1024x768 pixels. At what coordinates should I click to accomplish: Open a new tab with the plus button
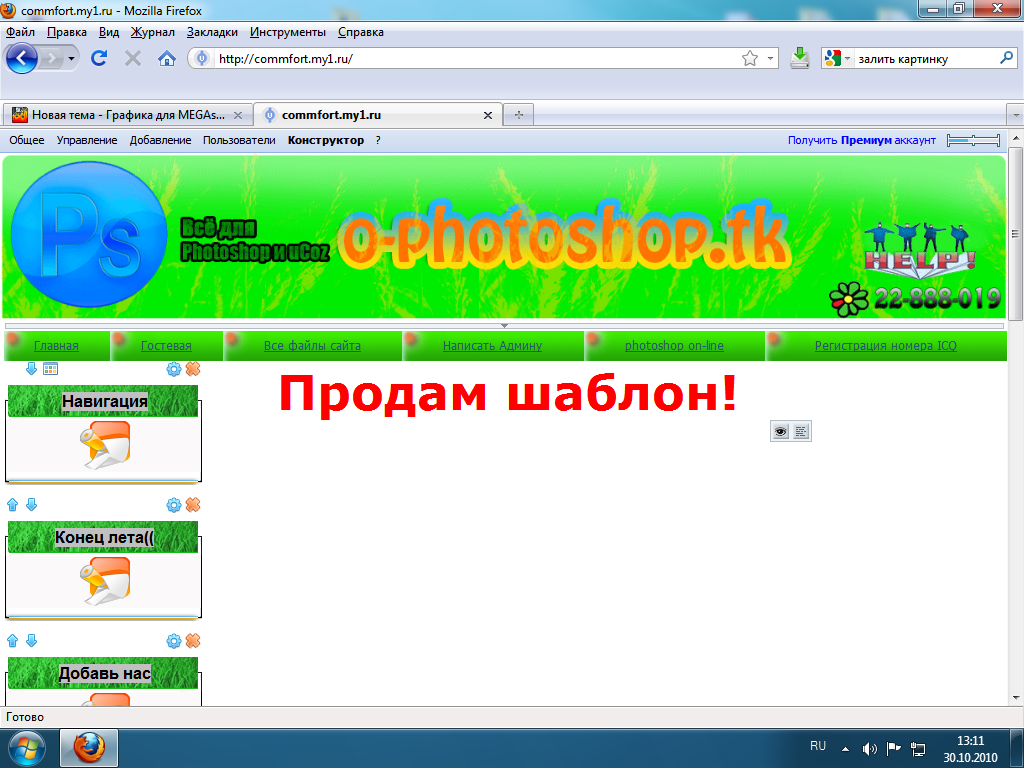(519, 114)
